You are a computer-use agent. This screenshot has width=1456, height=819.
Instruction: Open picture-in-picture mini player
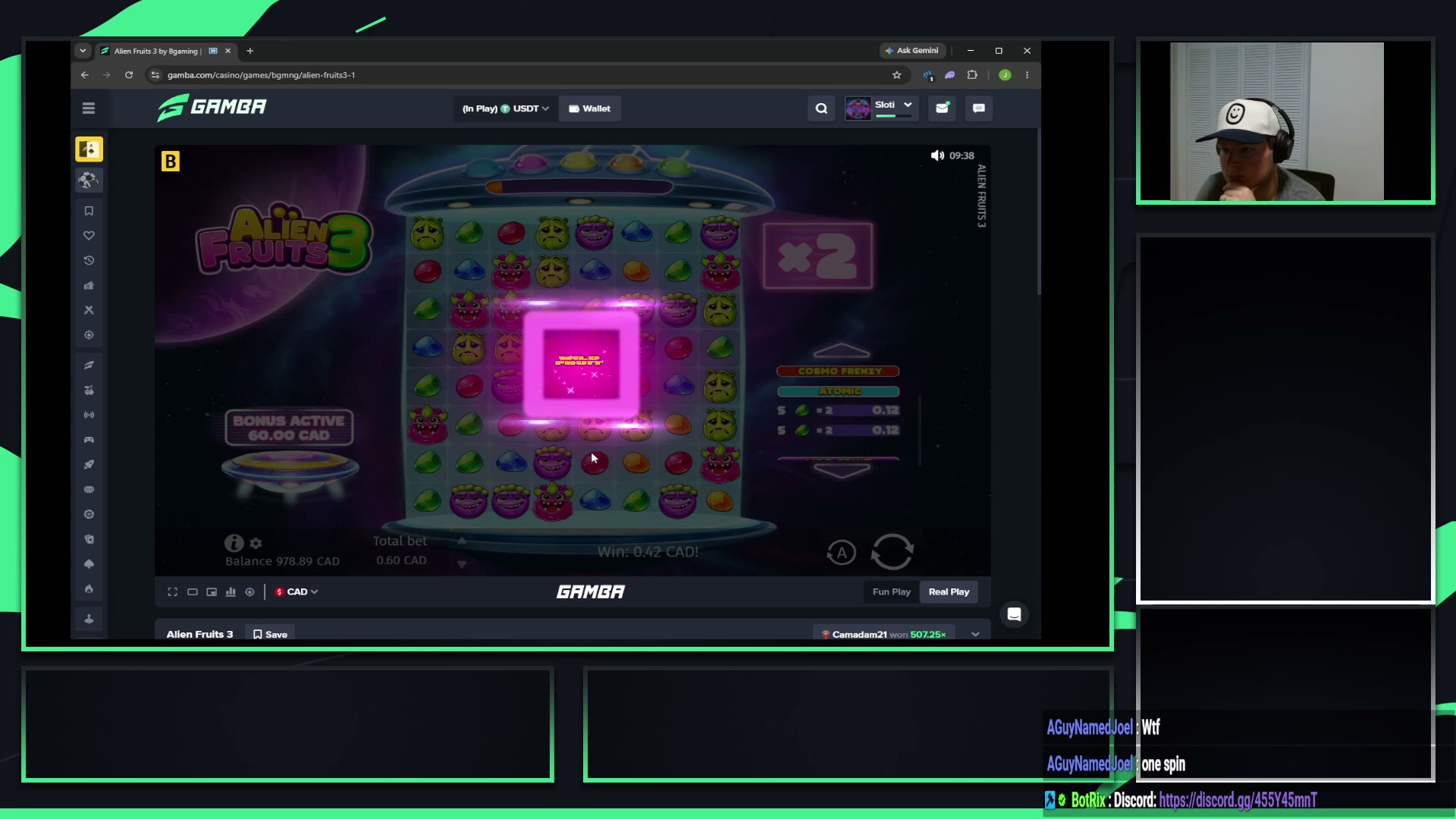212,591
